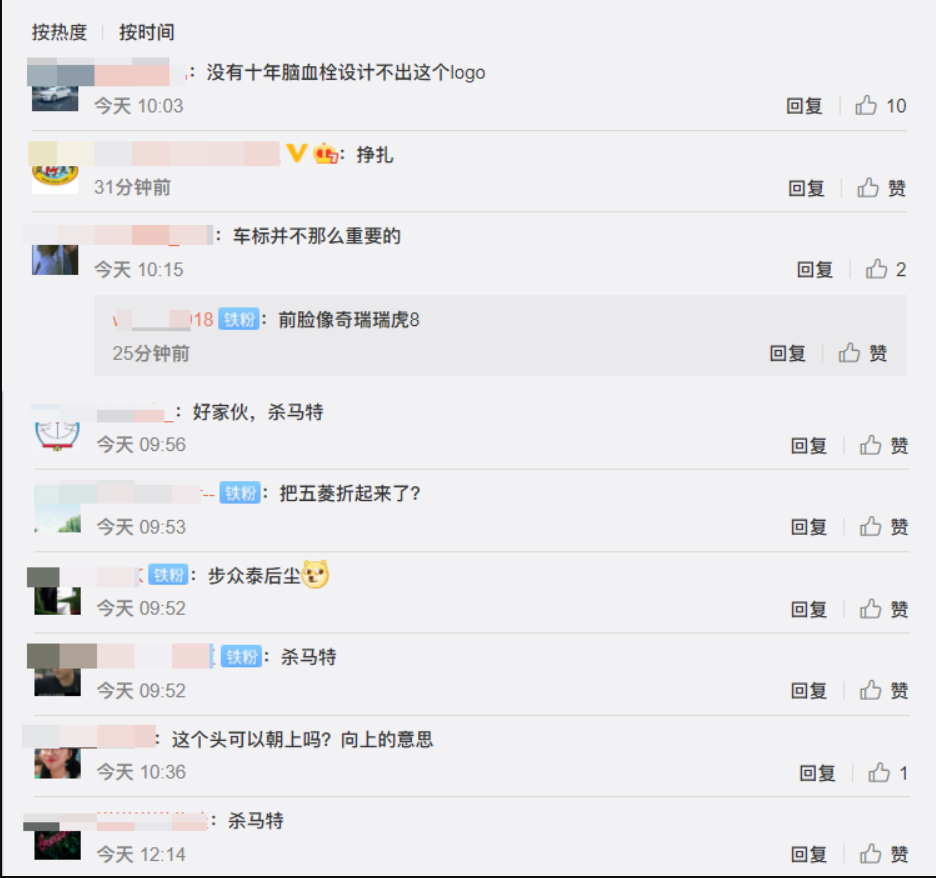Image resolution: width=936 pixels, height=878 pixels.
Task: Like the 挣扎 comment
Action: click(882, 188)
